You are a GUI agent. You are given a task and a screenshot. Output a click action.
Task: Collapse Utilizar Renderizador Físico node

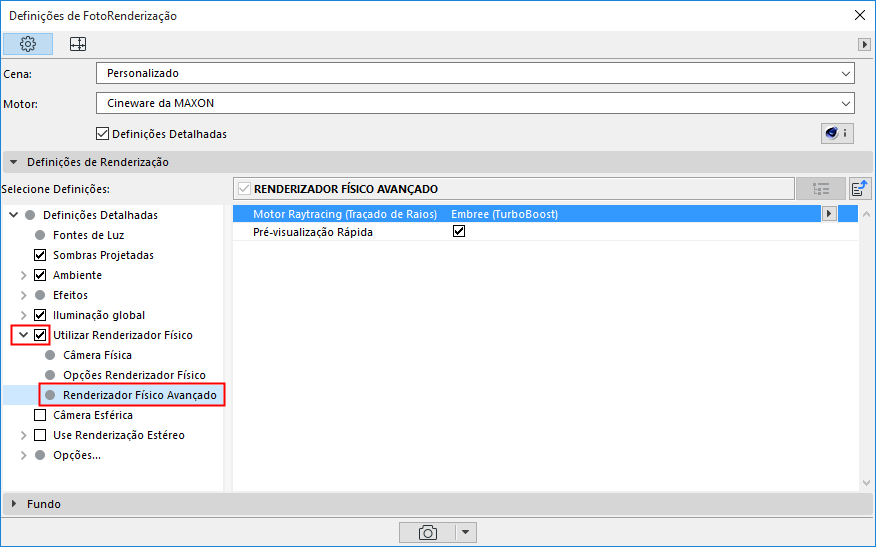(23, 335)
